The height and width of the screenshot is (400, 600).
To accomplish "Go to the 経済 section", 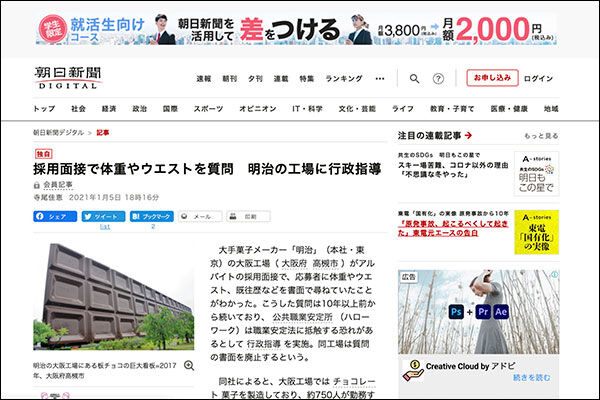I will pos(109,109).
